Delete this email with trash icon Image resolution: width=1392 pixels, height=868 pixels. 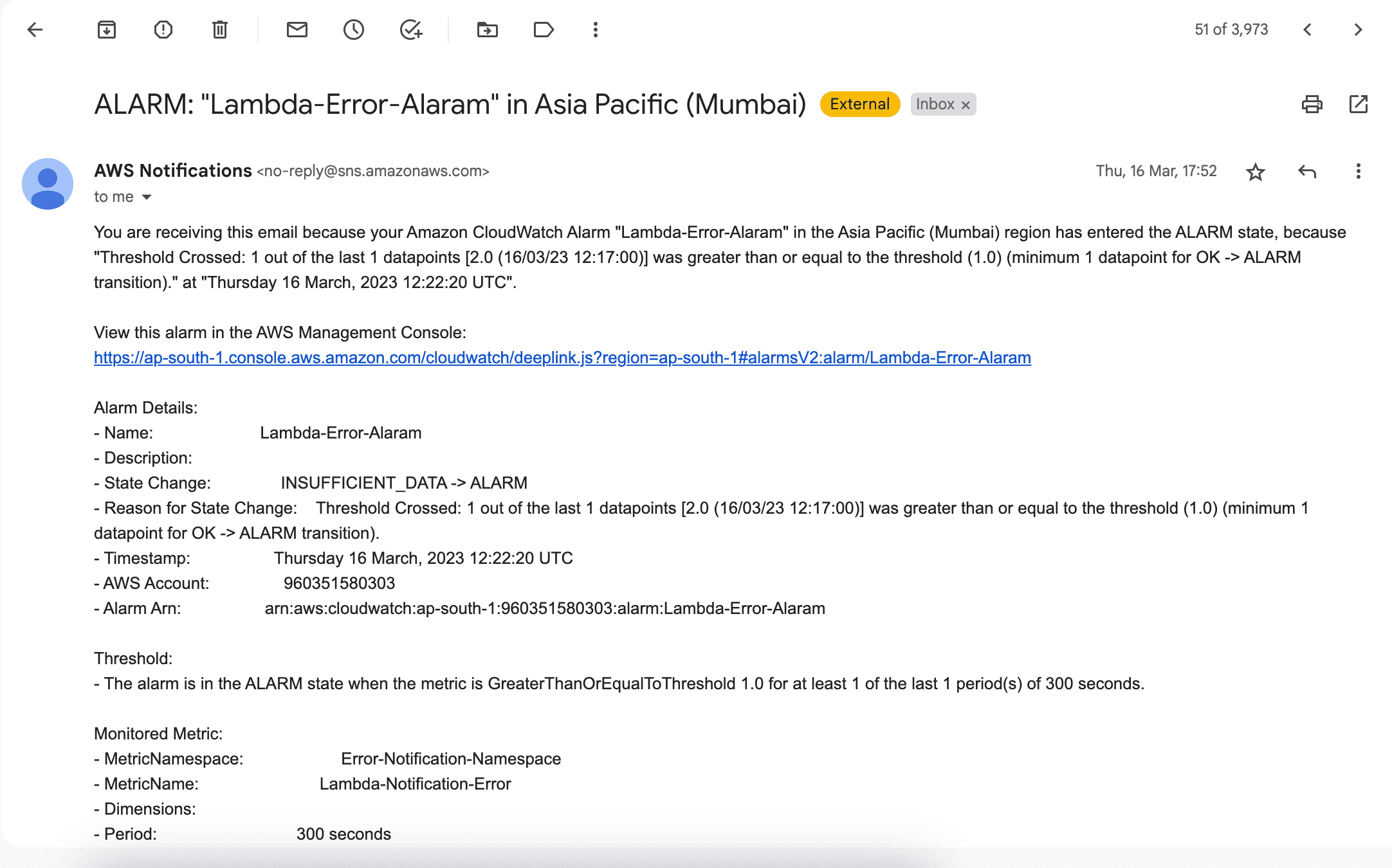[220, 30]
